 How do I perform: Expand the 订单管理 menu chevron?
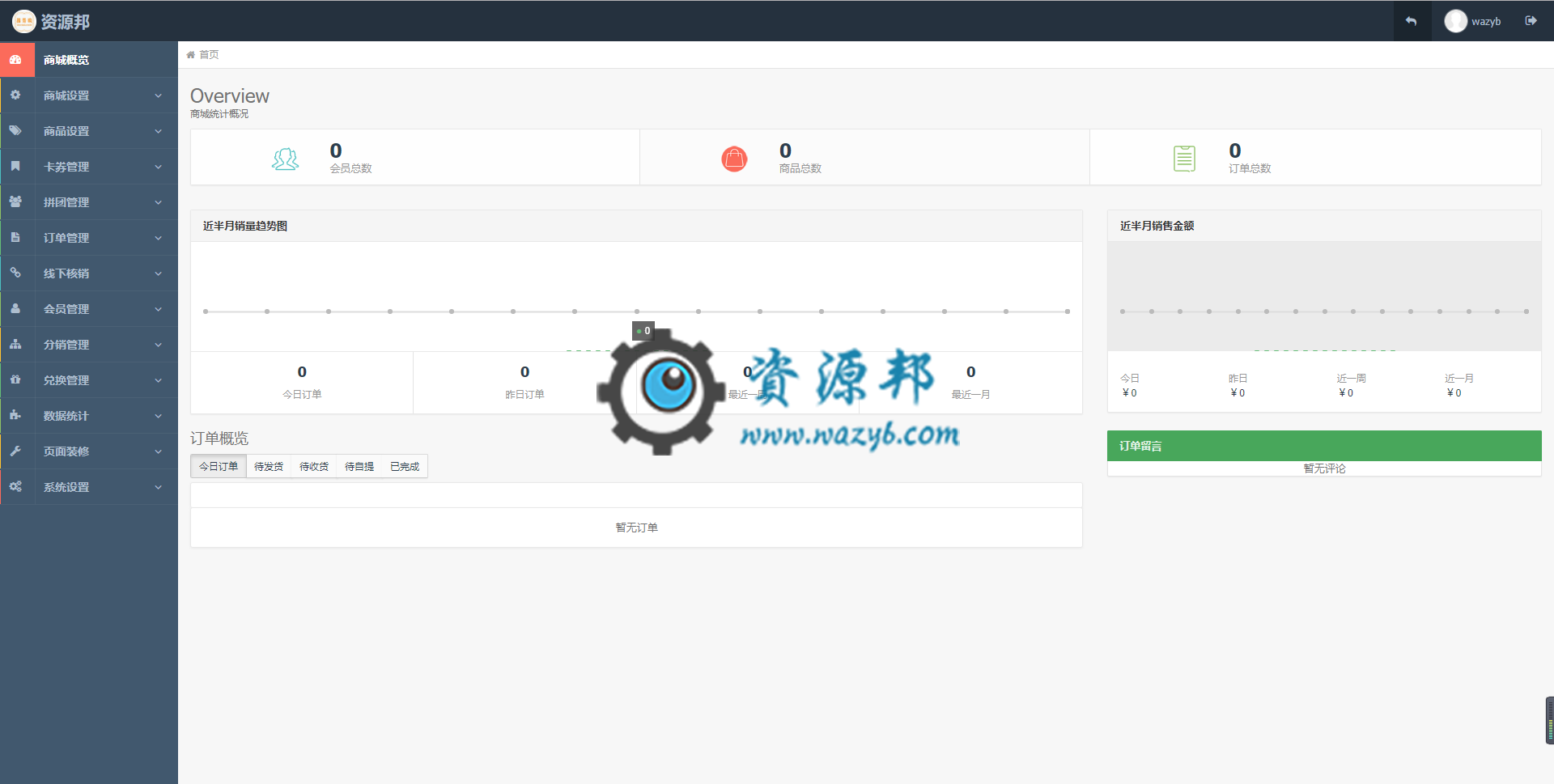pyautogui.click(x=158, y=238)
